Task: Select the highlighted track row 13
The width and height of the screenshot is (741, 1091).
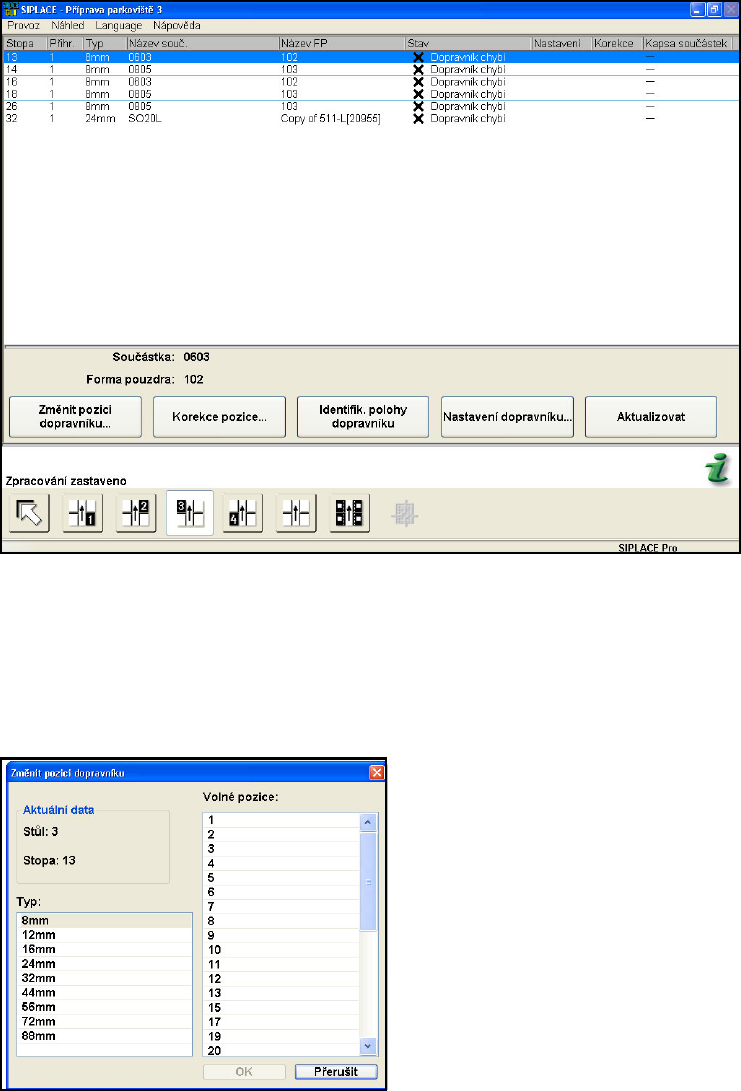Action: click(371, 57)
